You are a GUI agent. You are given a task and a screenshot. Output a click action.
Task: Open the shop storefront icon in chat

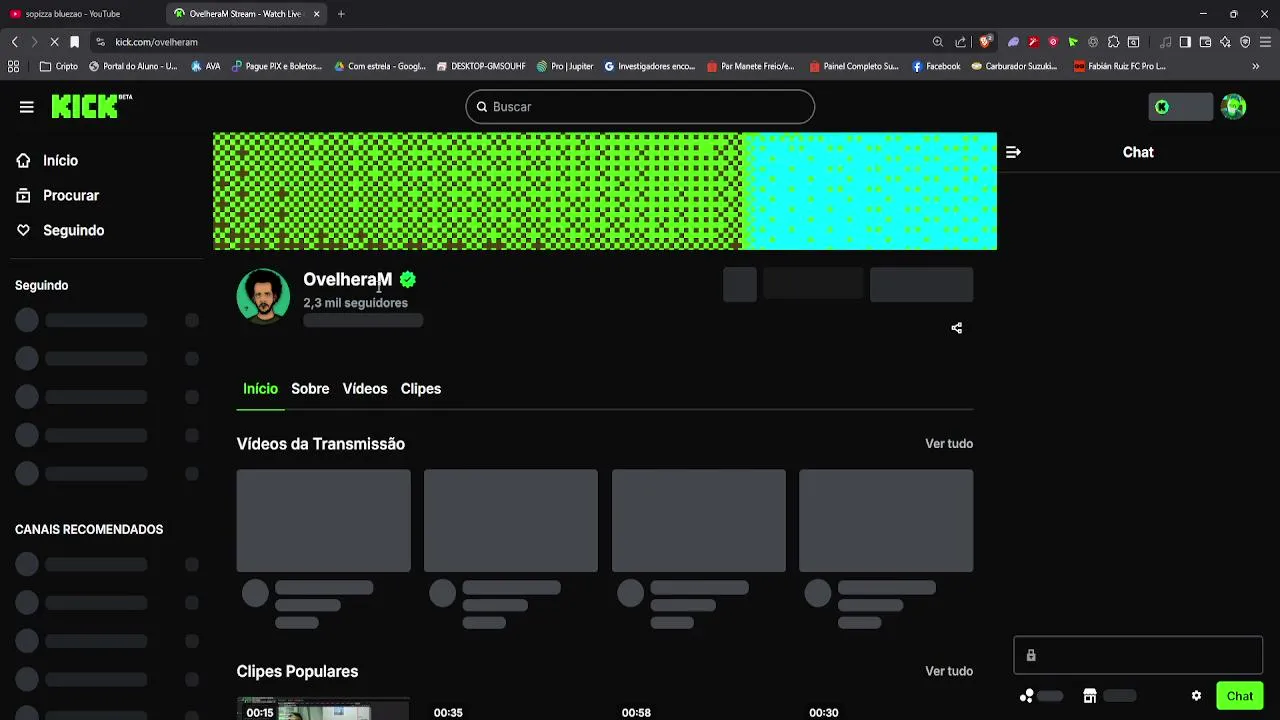pos(1090,696)
